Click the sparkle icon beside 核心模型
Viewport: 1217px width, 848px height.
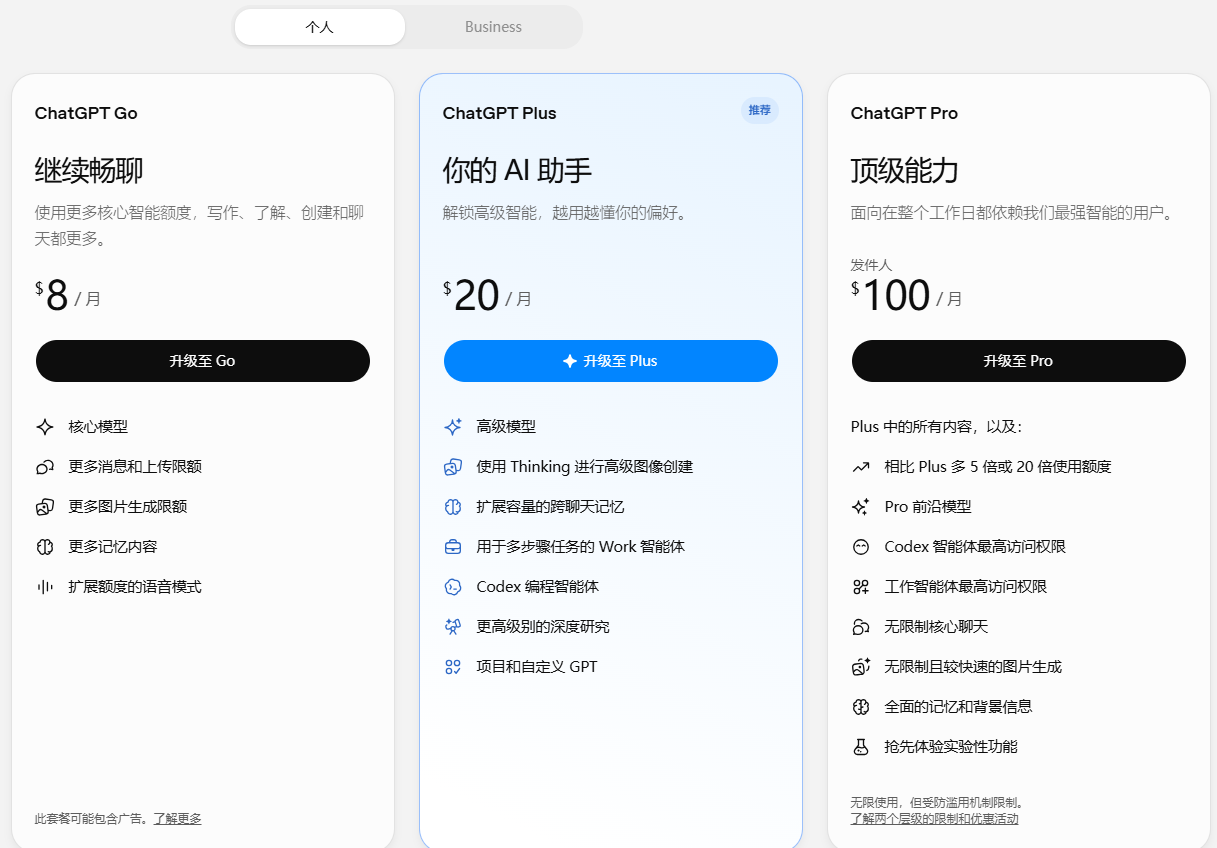[45, 427]
